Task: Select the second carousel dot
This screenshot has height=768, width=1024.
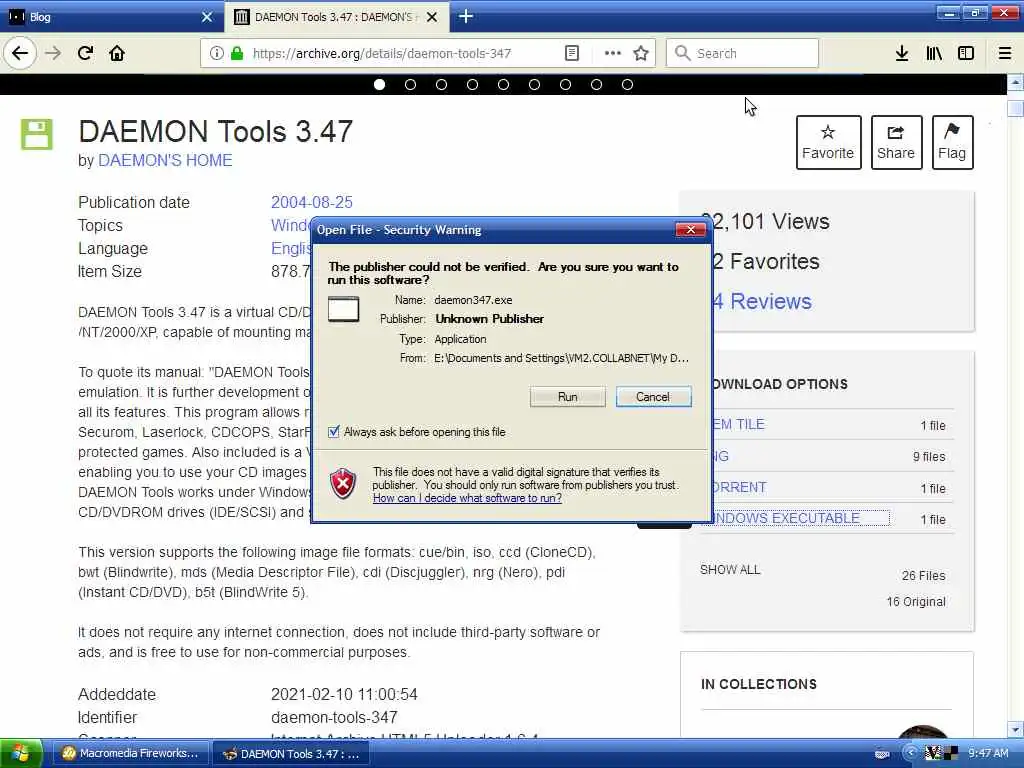Action: [410, 84]
